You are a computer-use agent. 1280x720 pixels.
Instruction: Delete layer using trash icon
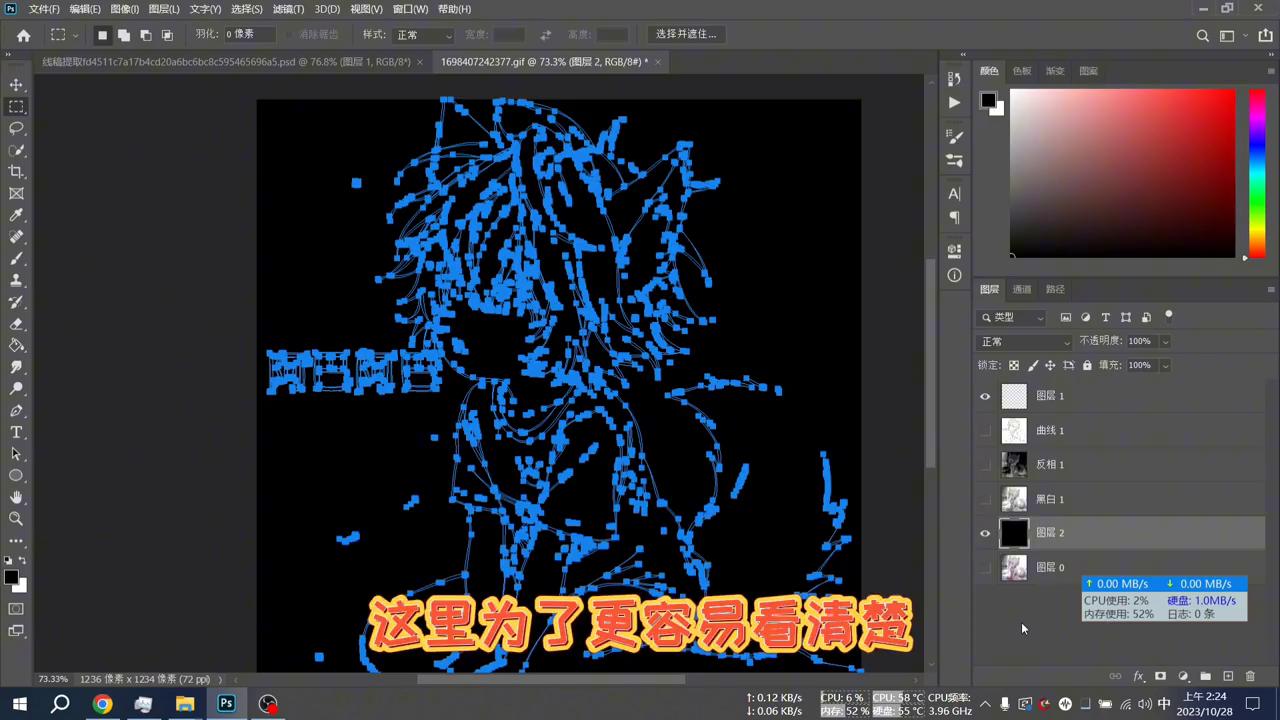coord(1250,677)
